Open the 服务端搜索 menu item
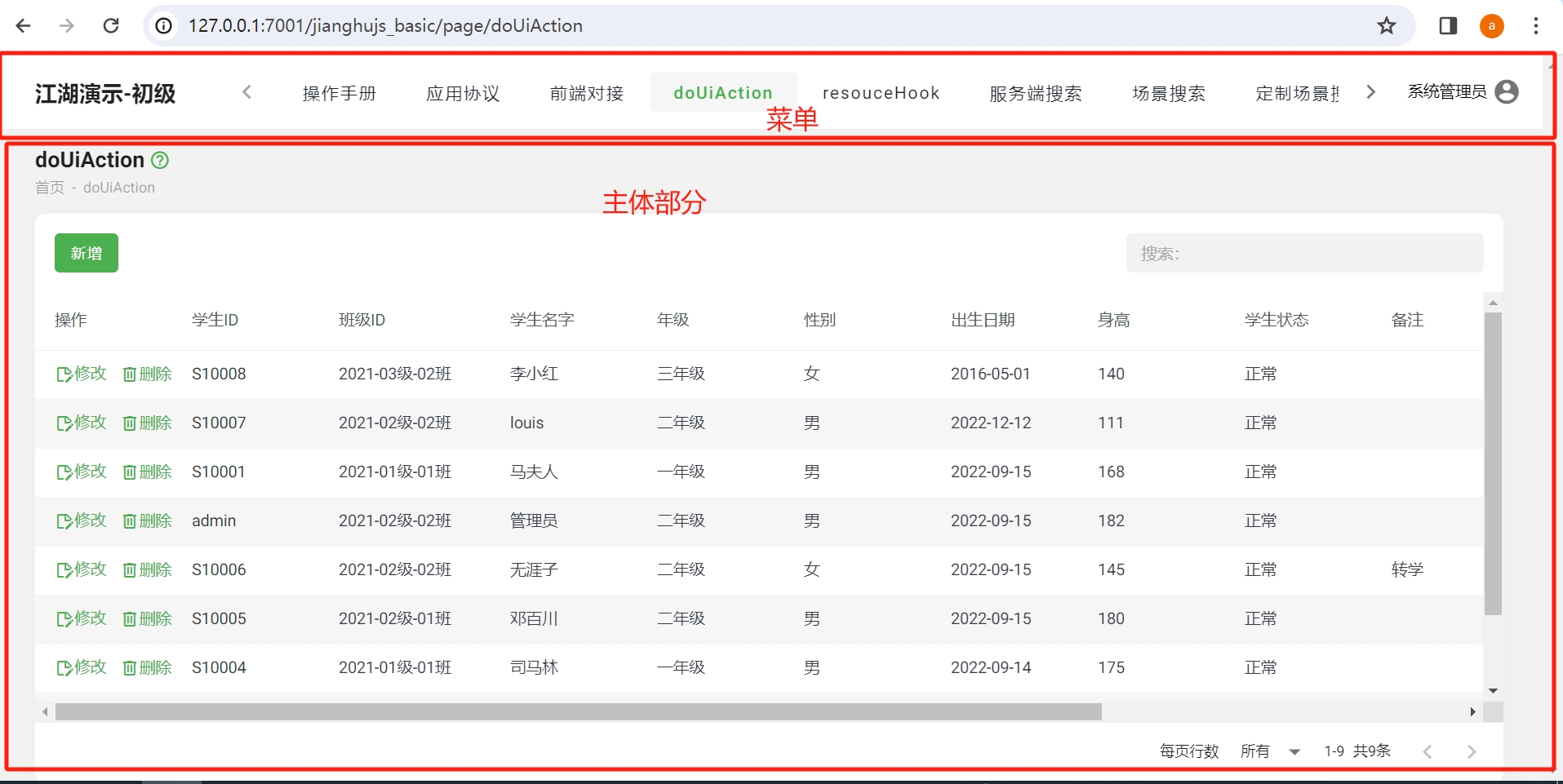The image size is (1563, 784). [x=1033, y=93]
